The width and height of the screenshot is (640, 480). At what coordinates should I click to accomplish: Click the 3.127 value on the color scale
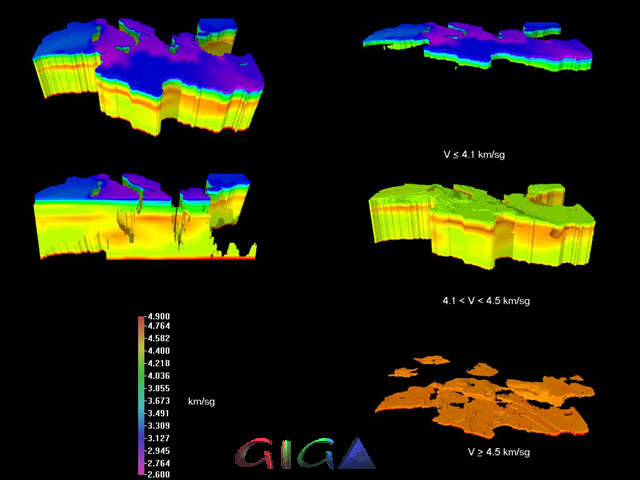(x=158, y=438)
